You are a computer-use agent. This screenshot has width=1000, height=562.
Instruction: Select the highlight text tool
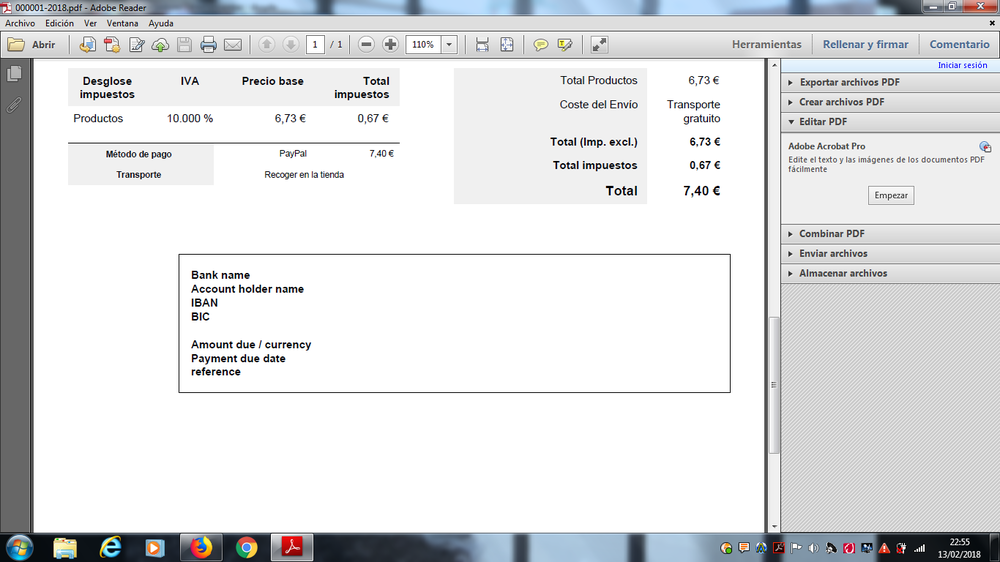(x=564, y=45)
